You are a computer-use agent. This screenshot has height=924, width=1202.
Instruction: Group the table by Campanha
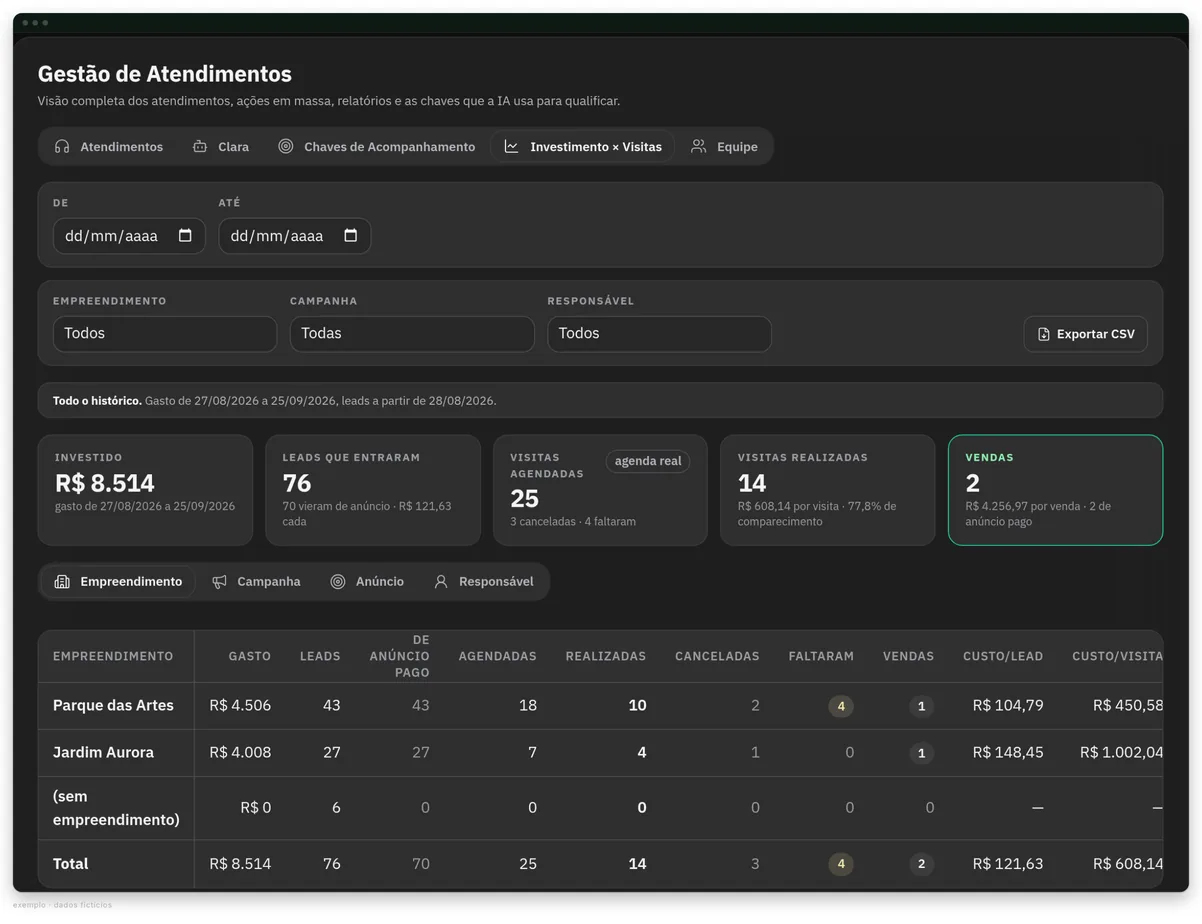[x=256, y=582]
